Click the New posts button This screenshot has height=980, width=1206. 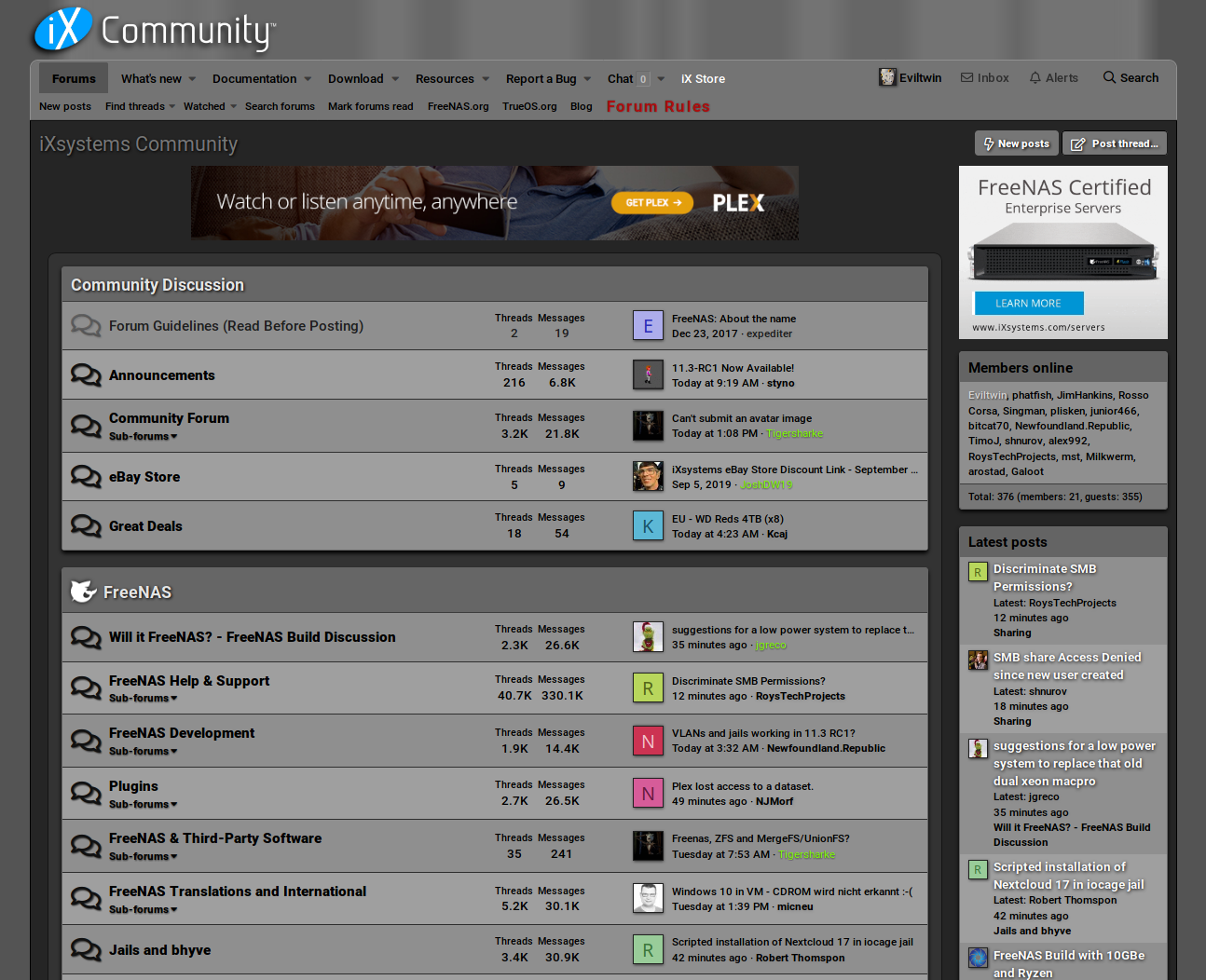pyautogui.click(x=1017, y=143)
